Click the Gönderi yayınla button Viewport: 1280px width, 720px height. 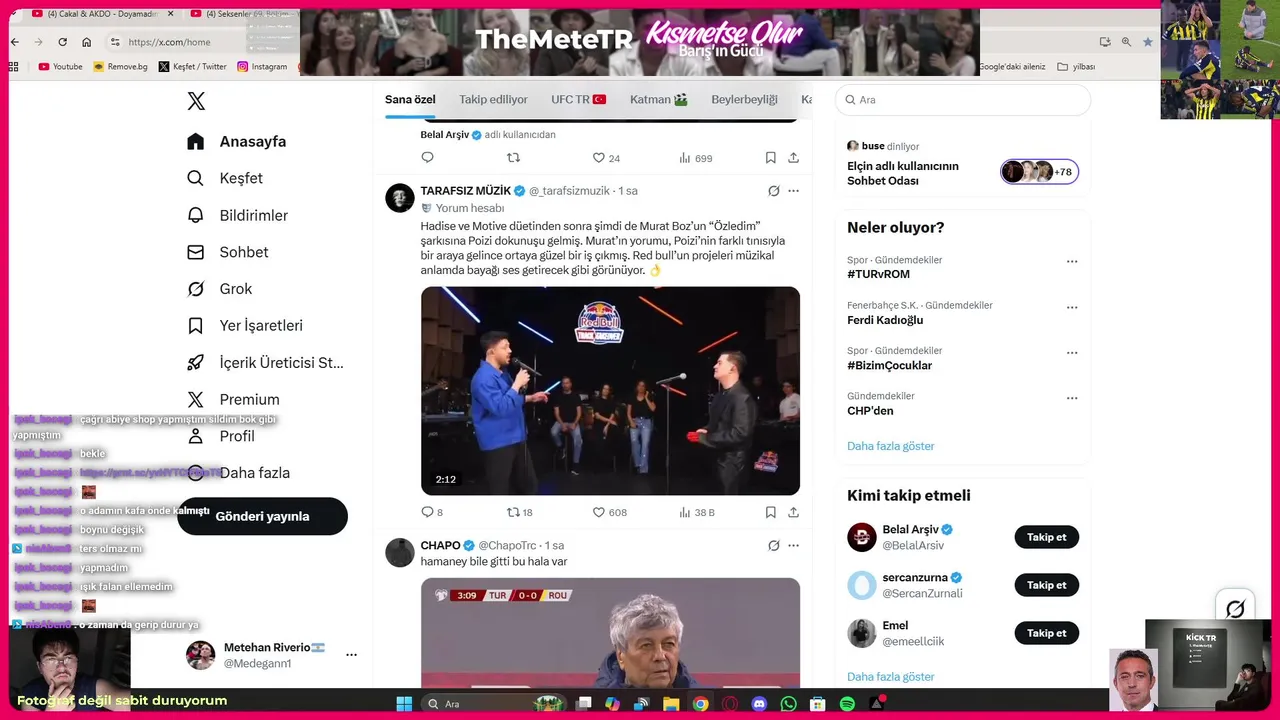(x=262, y=516)
